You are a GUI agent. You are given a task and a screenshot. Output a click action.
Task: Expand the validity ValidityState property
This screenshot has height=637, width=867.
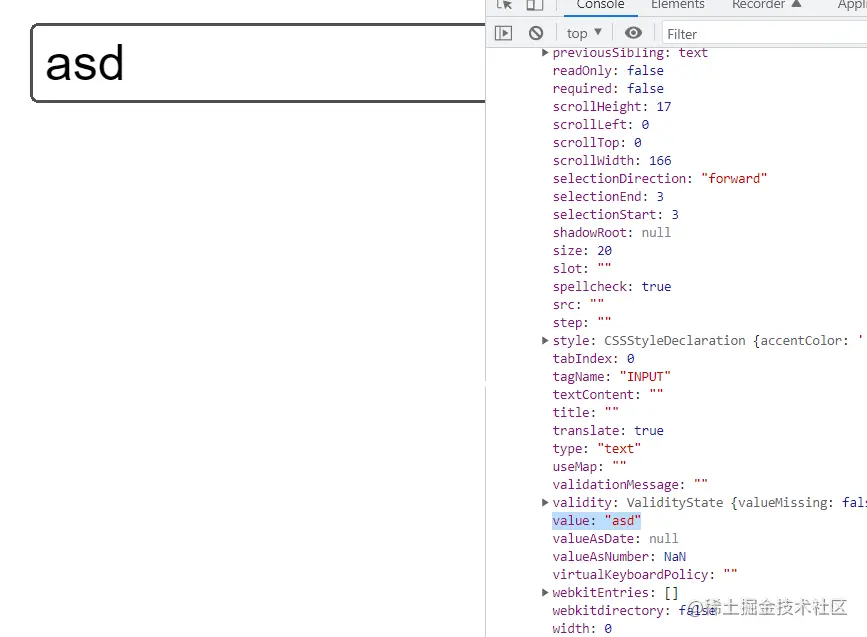(545, 503)
